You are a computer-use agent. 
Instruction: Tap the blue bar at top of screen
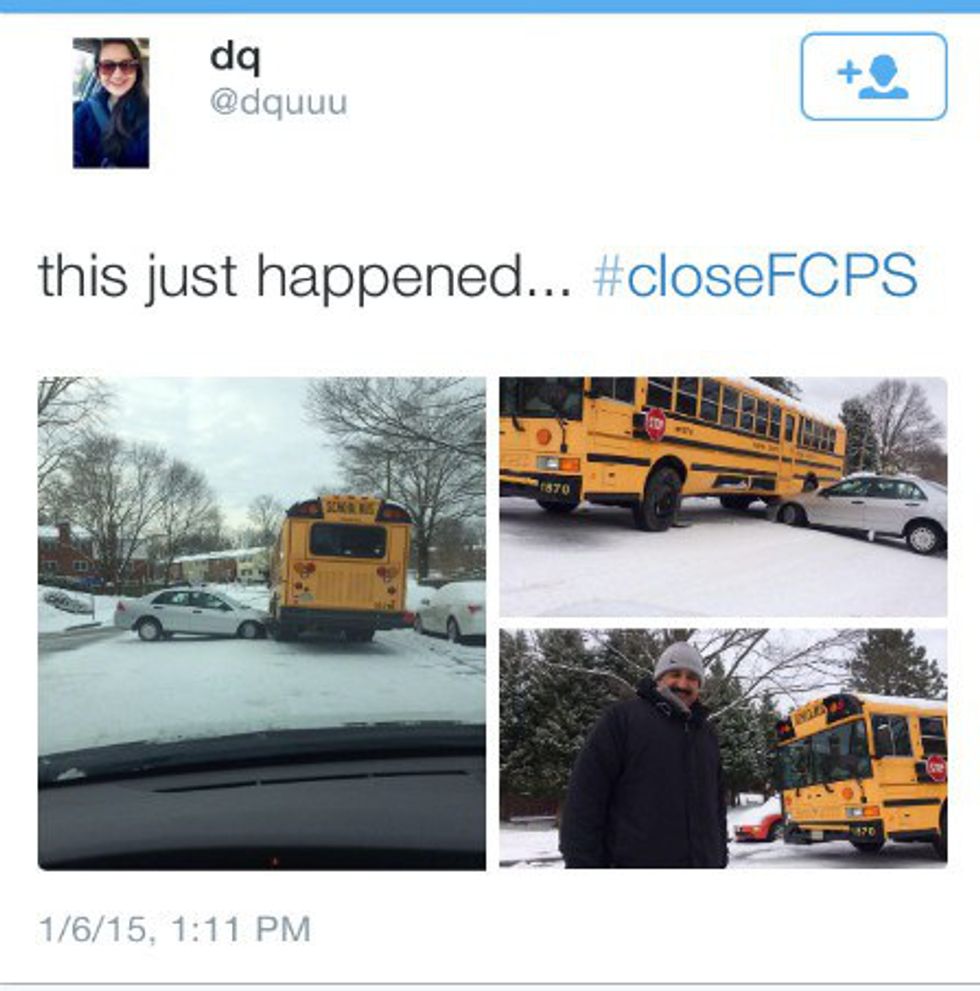[490, 6]
